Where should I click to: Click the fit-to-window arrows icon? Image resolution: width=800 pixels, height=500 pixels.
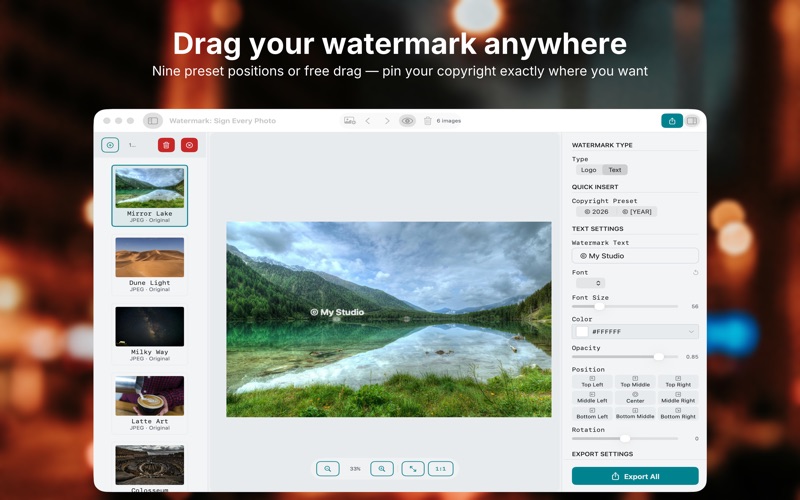413,468
